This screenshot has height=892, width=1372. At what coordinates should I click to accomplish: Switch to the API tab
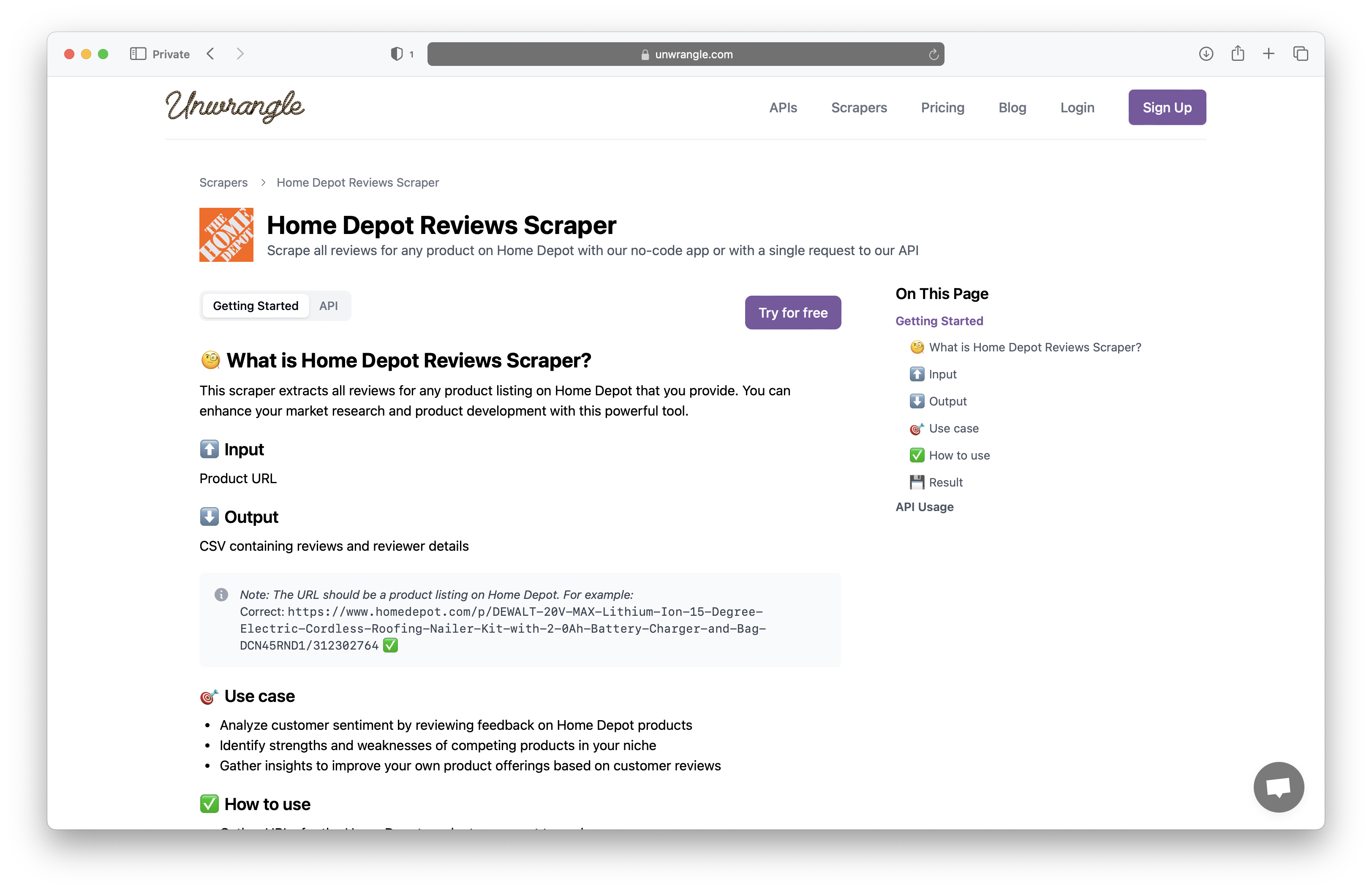pos(328,305)
